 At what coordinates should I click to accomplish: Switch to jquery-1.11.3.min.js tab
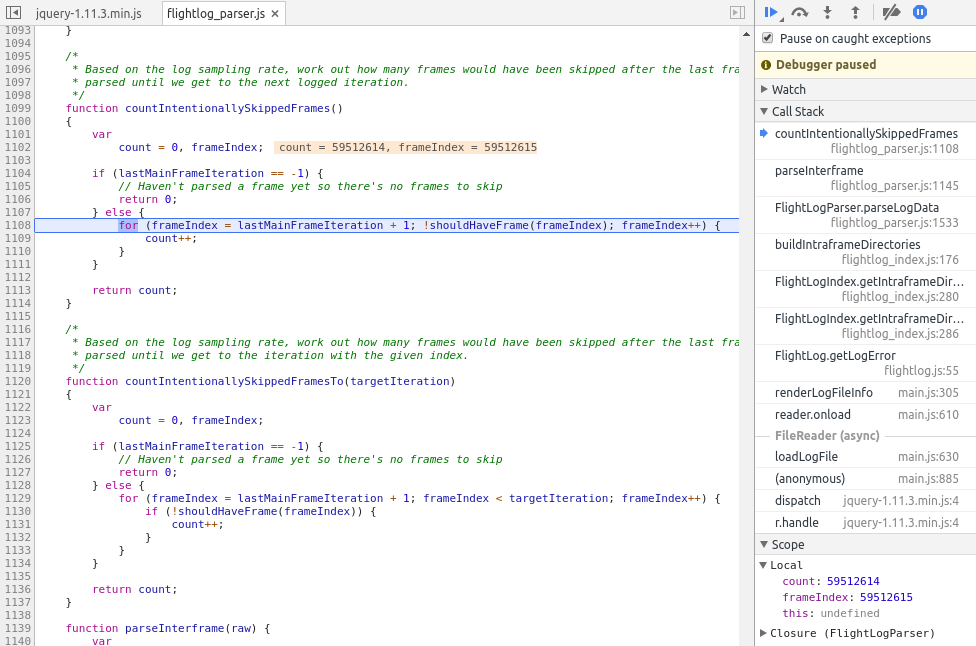tap(88, 13)
